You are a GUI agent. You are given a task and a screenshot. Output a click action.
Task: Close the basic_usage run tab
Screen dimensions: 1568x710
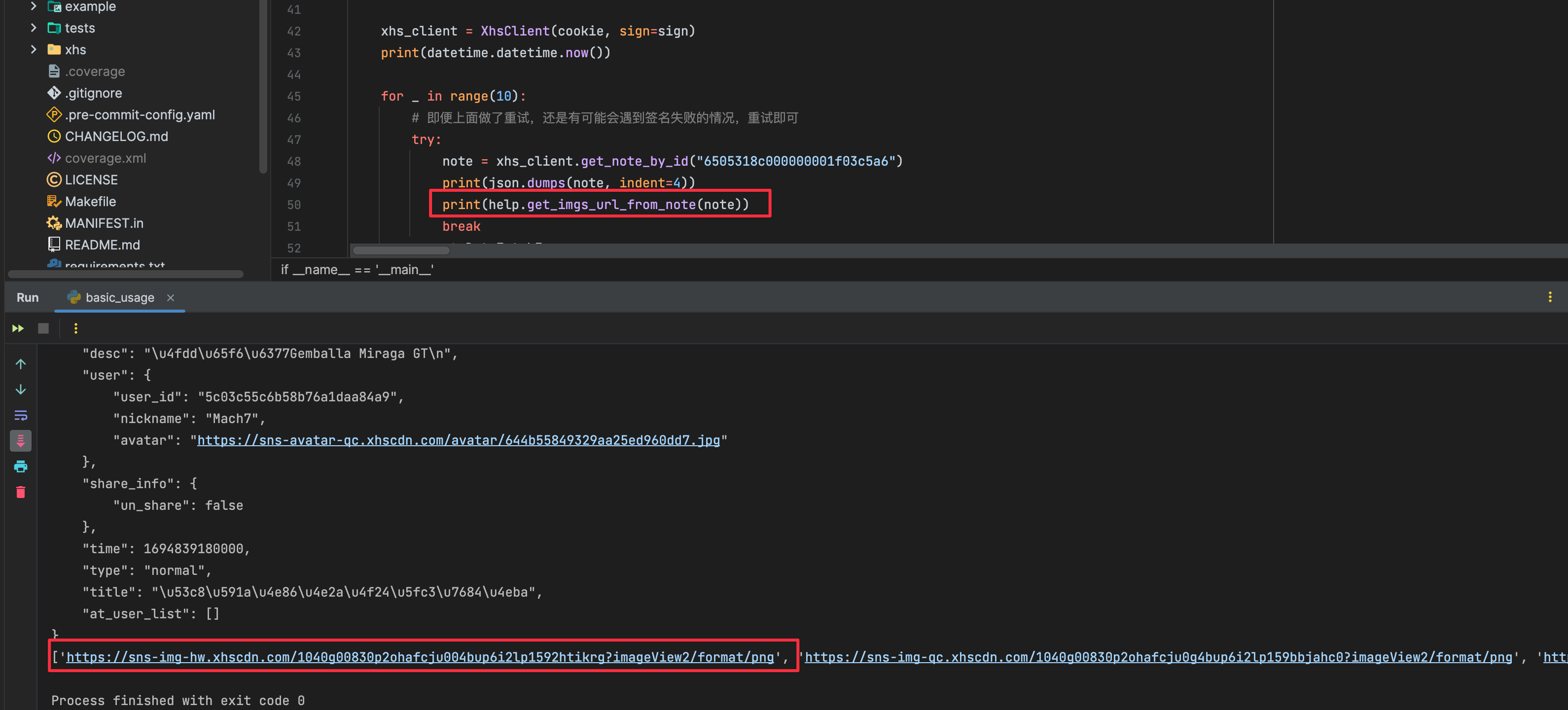pos(171,298)
